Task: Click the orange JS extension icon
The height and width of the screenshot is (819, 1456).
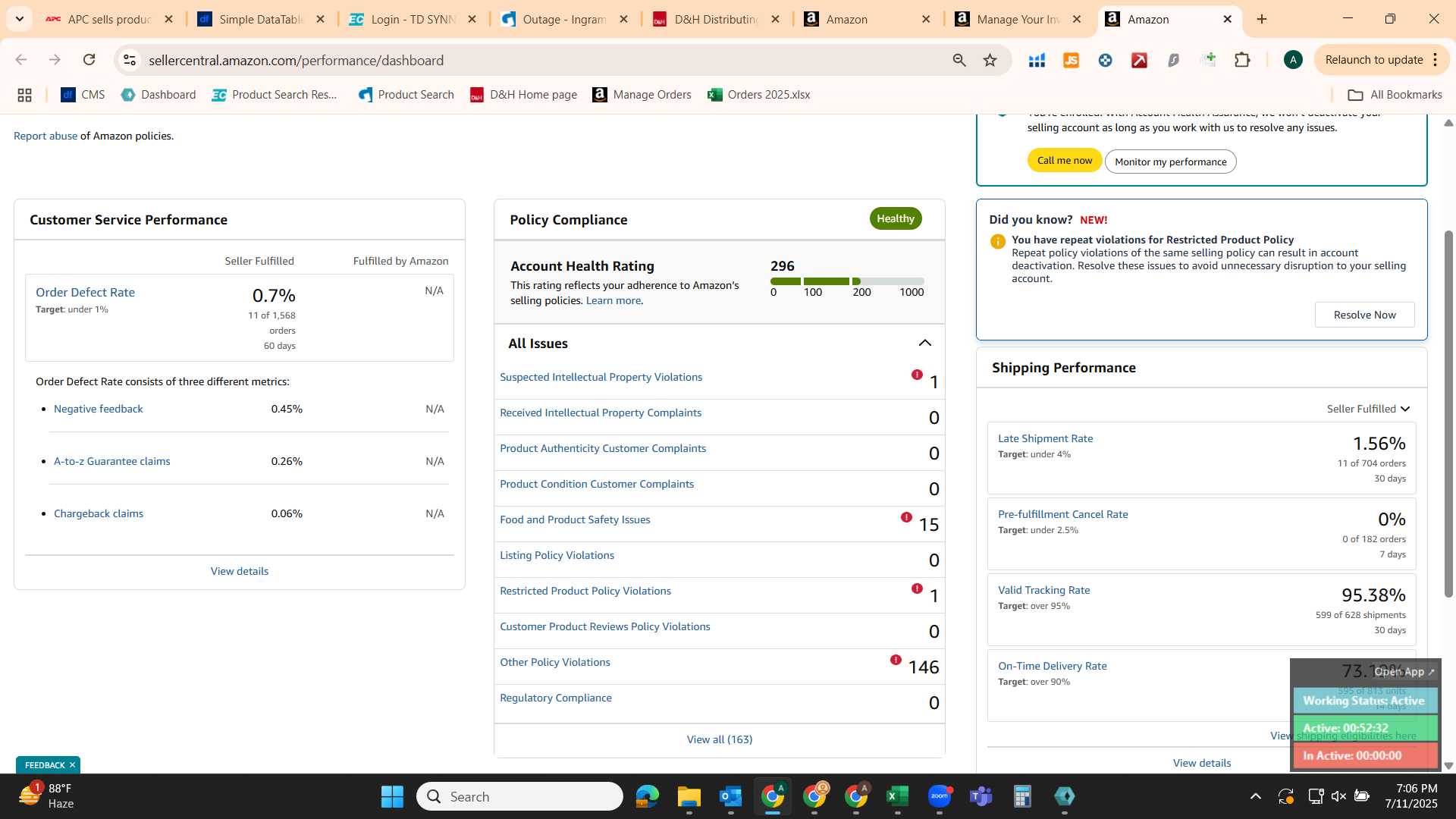Action: click(x=1071, y=60)
